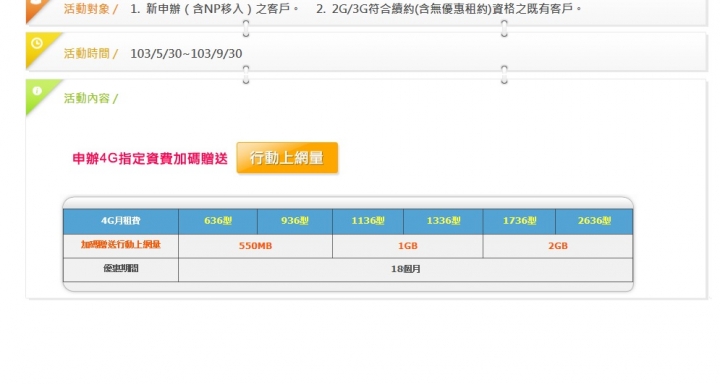Select the 1336型 column header
This screenshot has height=384, width=720.
pos(443,221)
